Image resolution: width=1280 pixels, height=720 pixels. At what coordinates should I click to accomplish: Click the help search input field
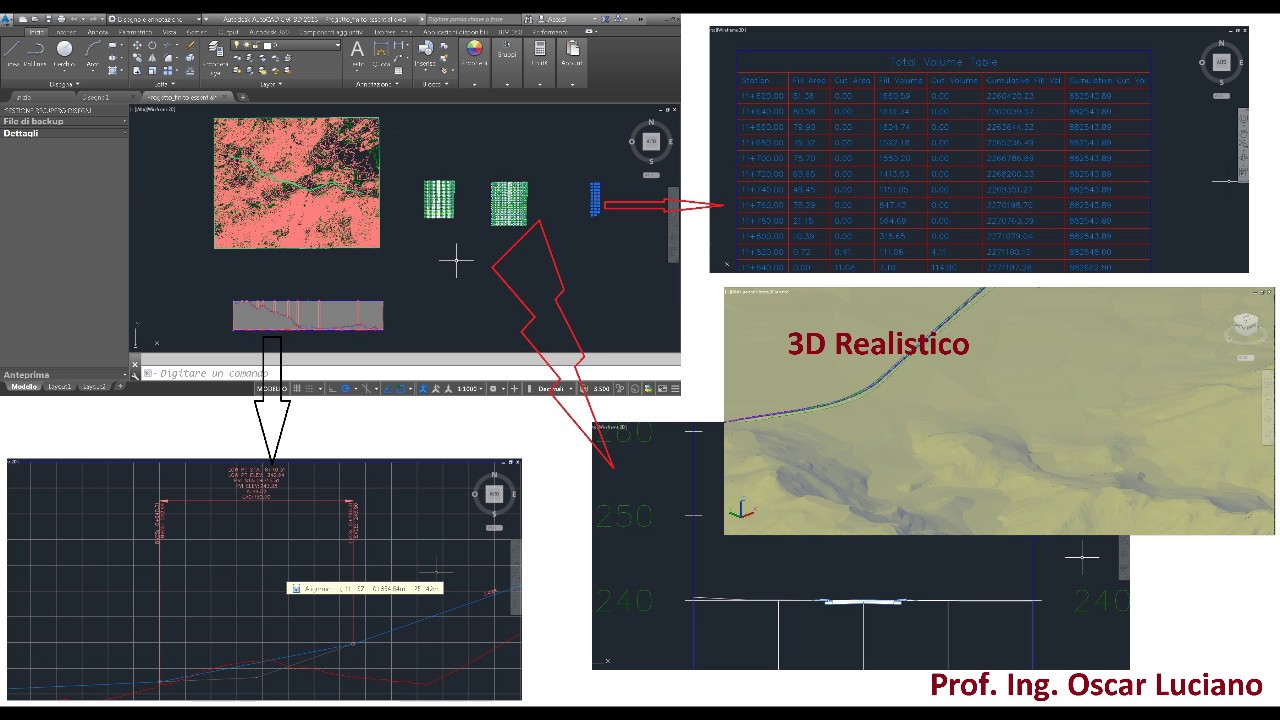(474, 19)
